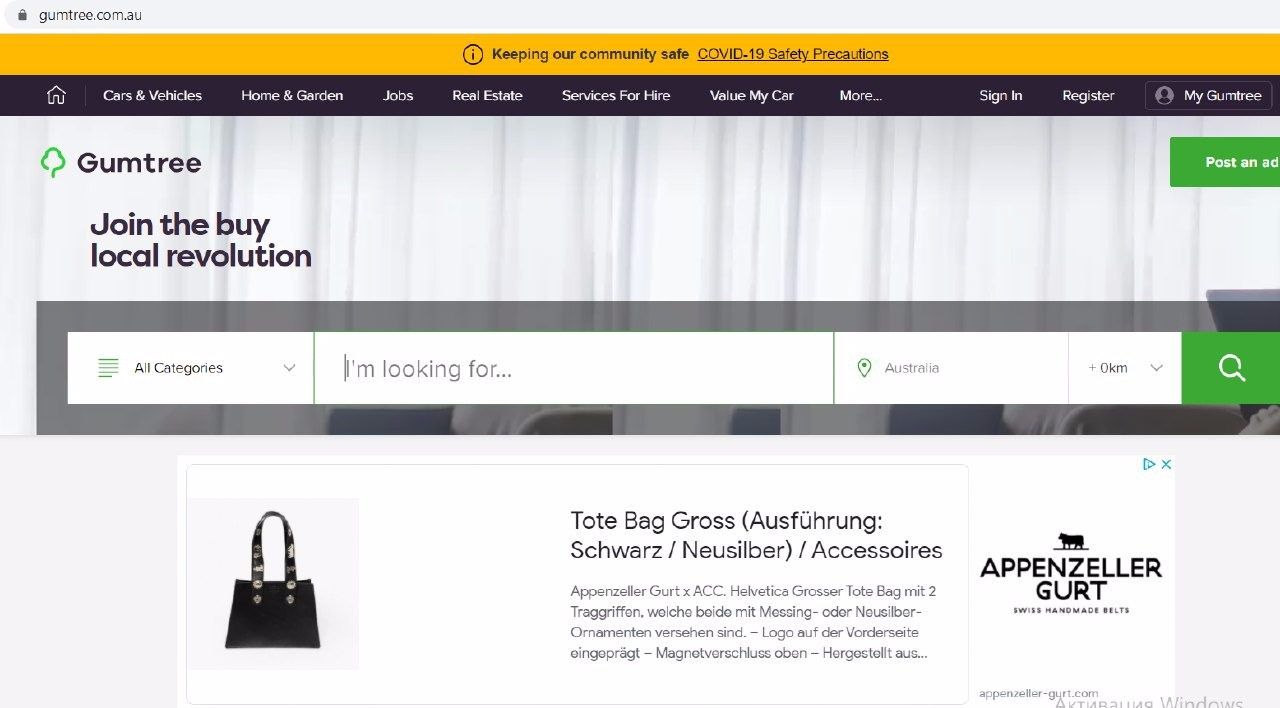The image size is (1280, 708).
Task: Click the Gumtree tree logo
Action: point(53,162)
